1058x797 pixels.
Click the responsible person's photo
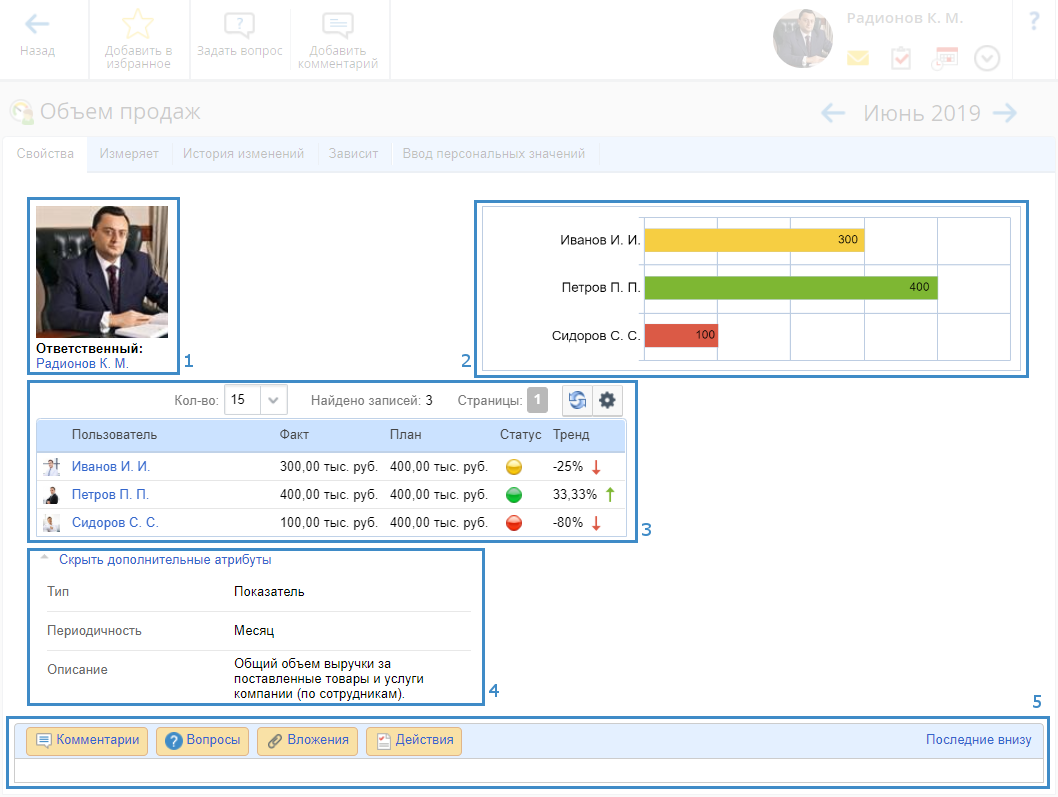tap(102, 272)
